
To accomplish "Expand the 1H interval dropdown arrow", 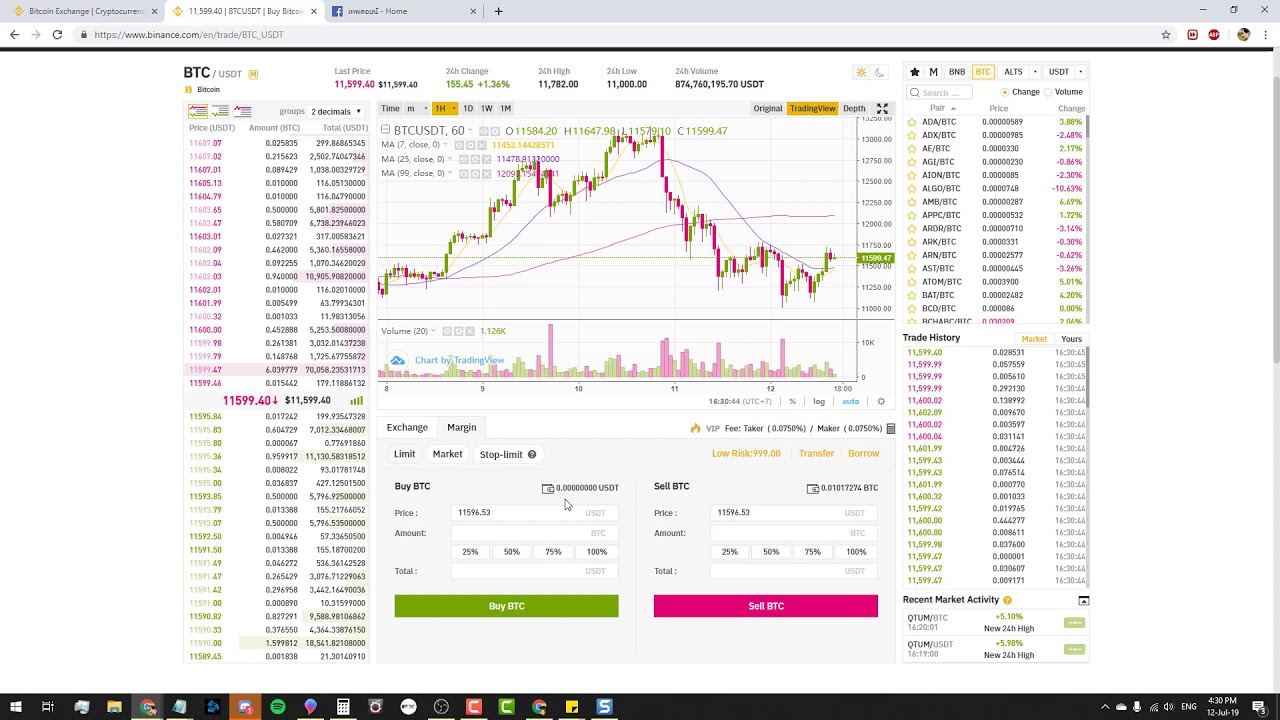I will (453, 108).
